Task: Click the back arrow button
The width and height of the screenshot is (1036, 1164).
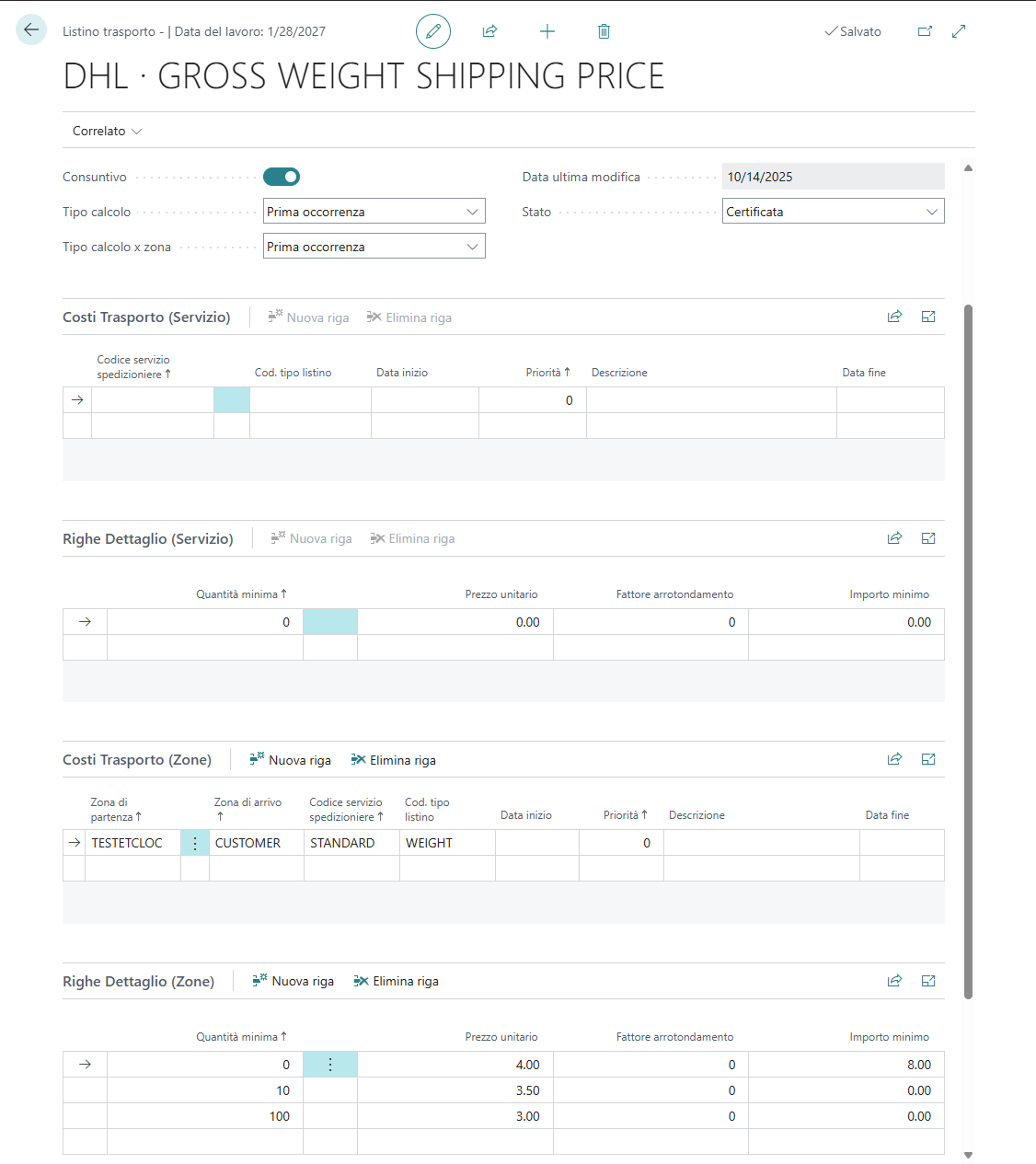Action: (31, 30)
